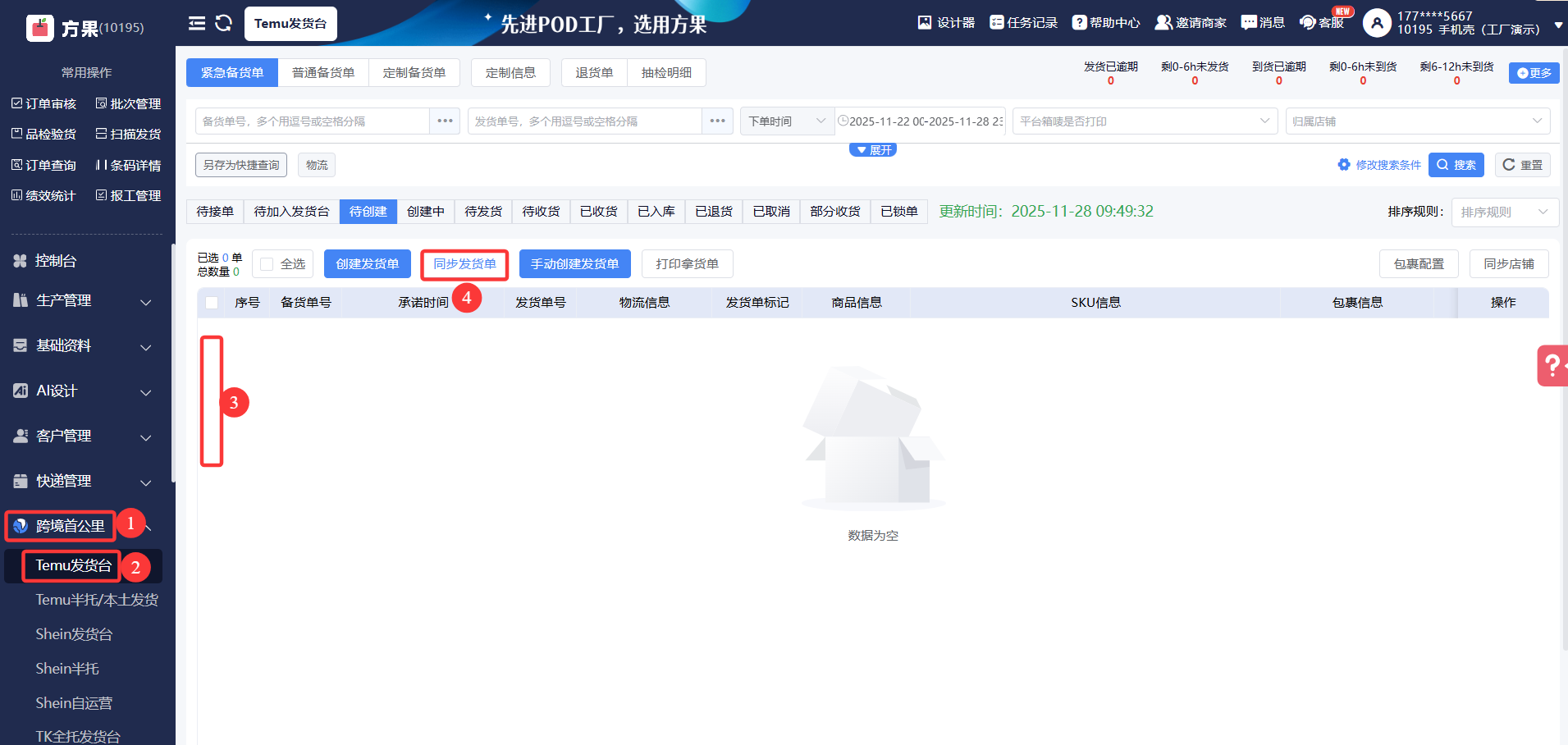Image resolution: width=1568 pixels, height=745 pixels.
Task: Open Temu半托/本土发货 in sidebar
Action: pos(97,600)
